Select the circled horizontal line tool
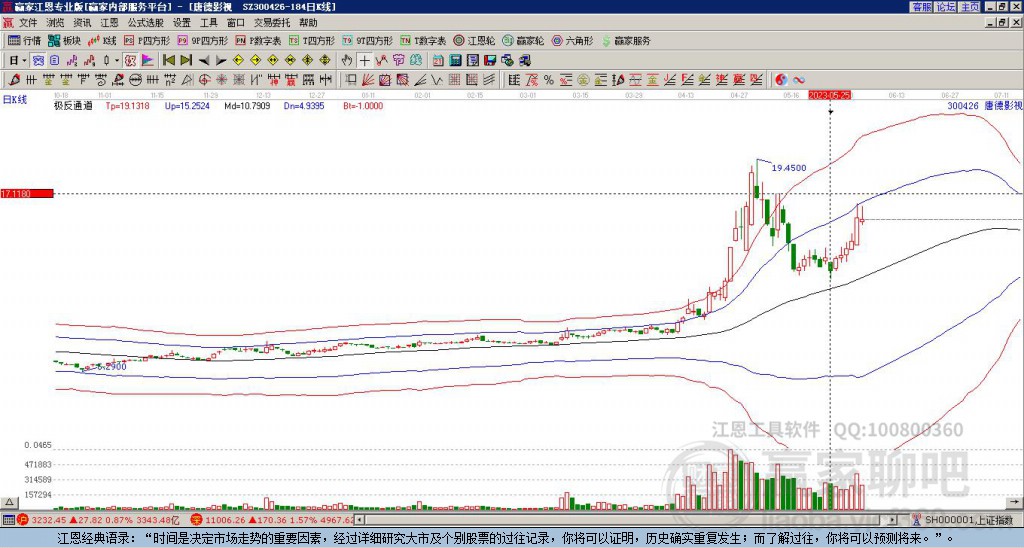The width and height of the screenshot is (1024, 548). [x=135, y=80]
